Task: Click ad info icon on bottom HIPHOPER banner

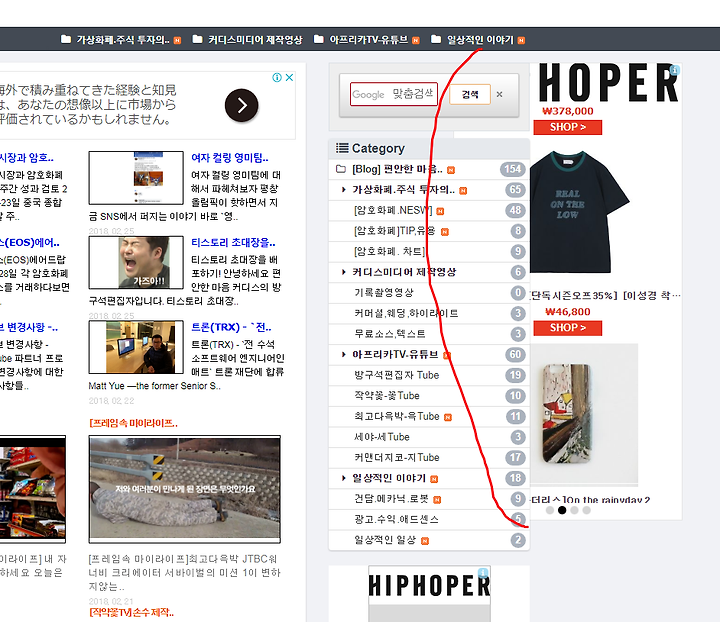Action: 483,572
